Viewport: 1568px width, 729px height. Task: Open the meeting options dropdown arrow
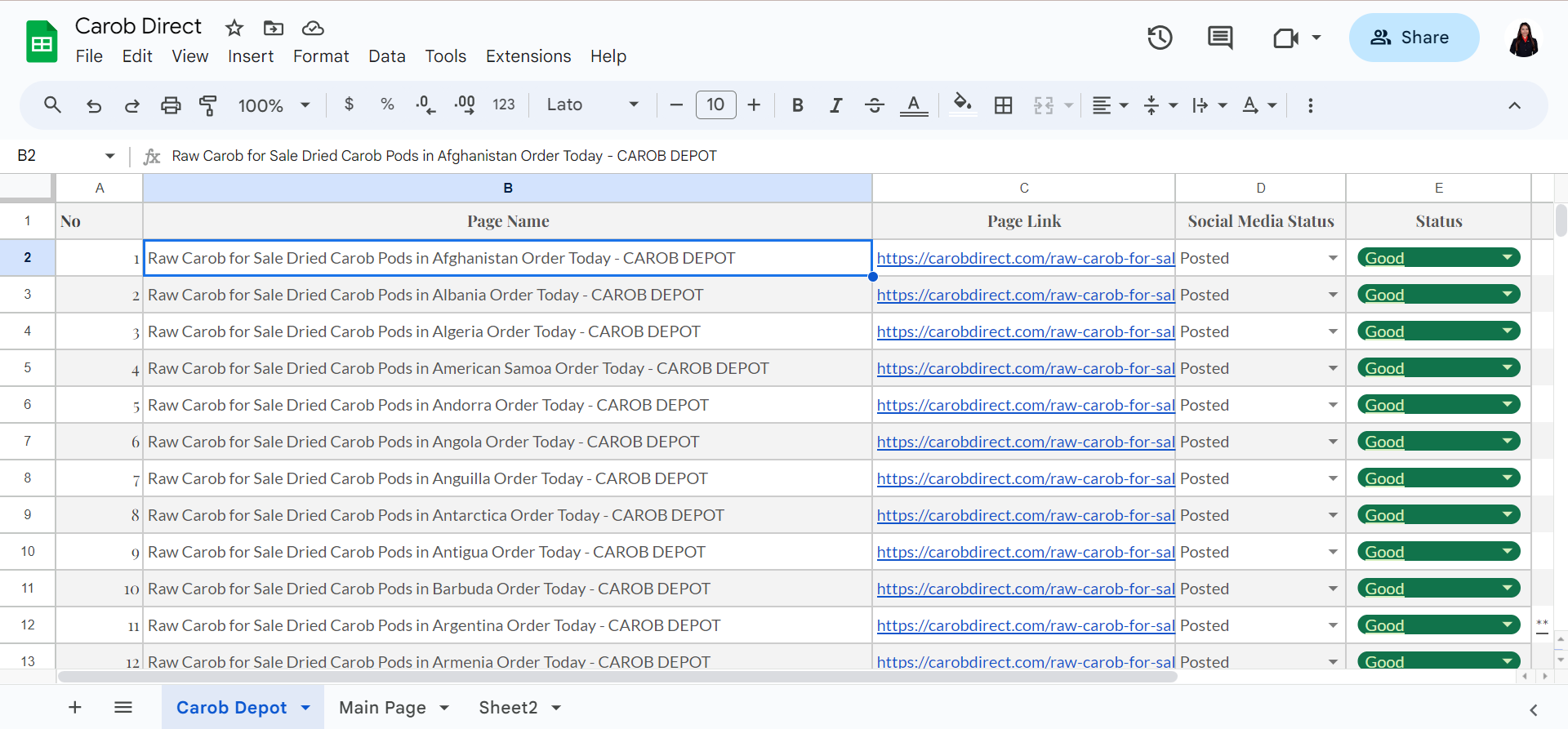coord(1316,38)
